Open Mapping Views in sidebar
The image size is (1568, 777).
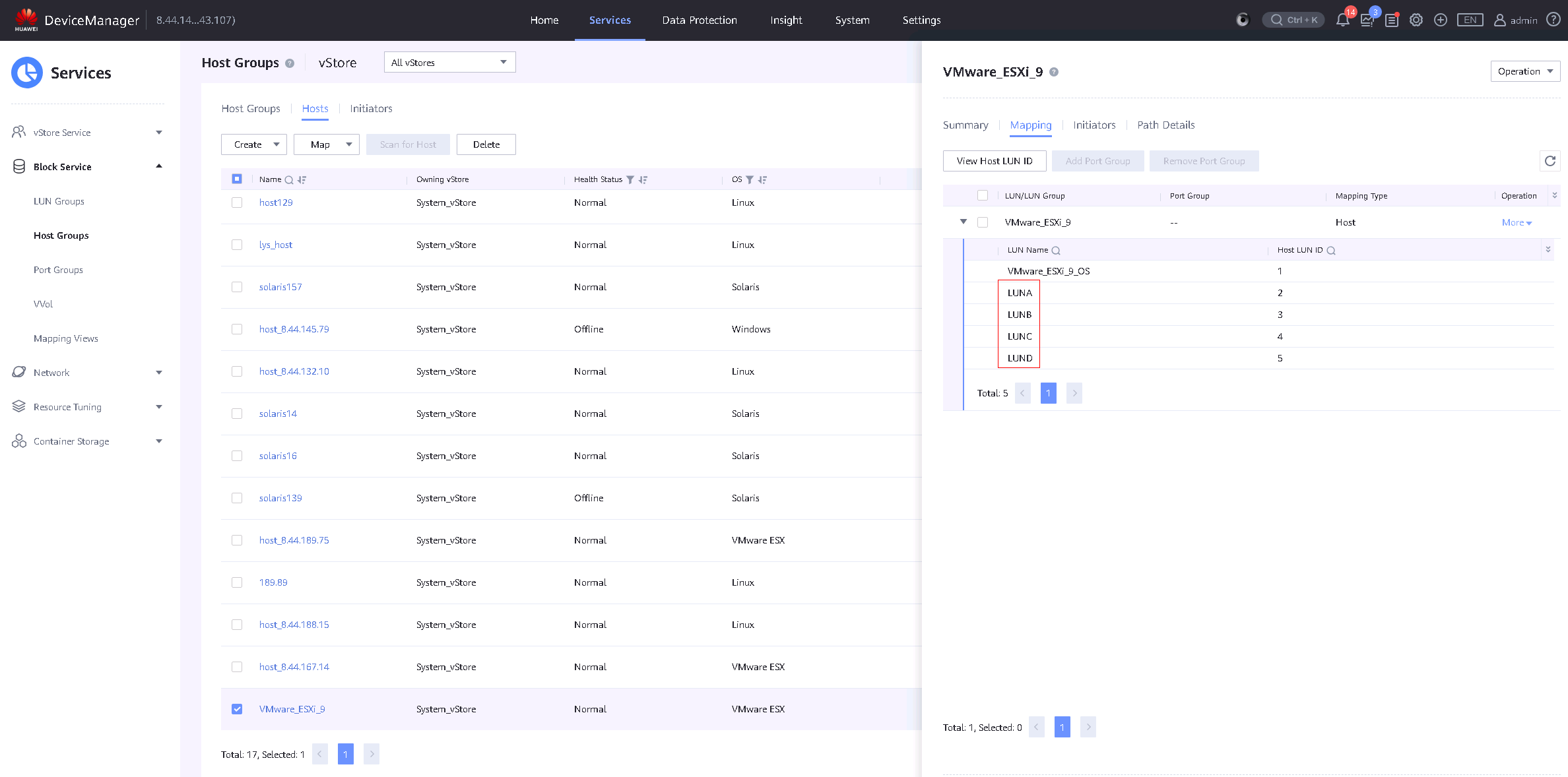(x=66, y=338)
